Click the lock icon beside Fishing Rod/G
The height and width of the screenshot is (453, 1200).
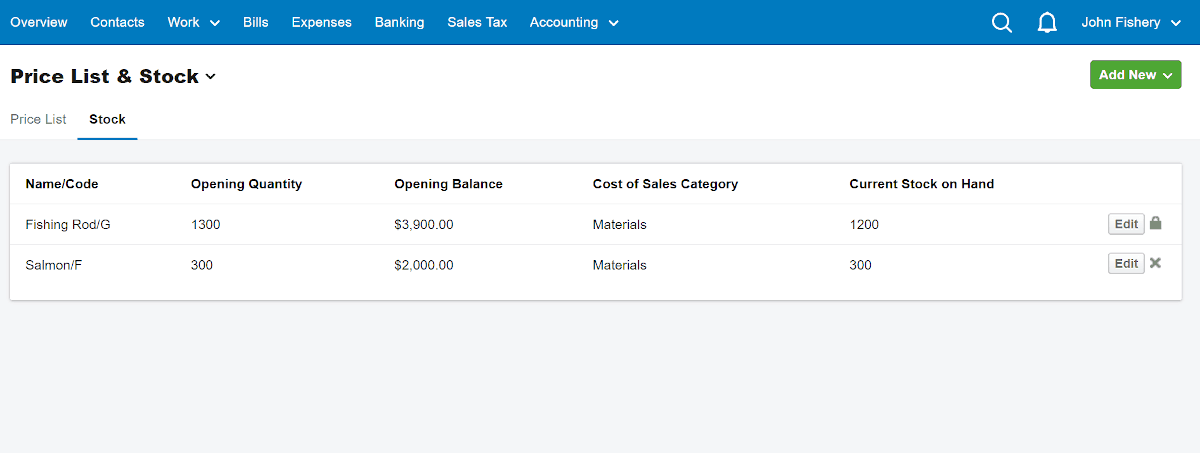point(1155,223)
